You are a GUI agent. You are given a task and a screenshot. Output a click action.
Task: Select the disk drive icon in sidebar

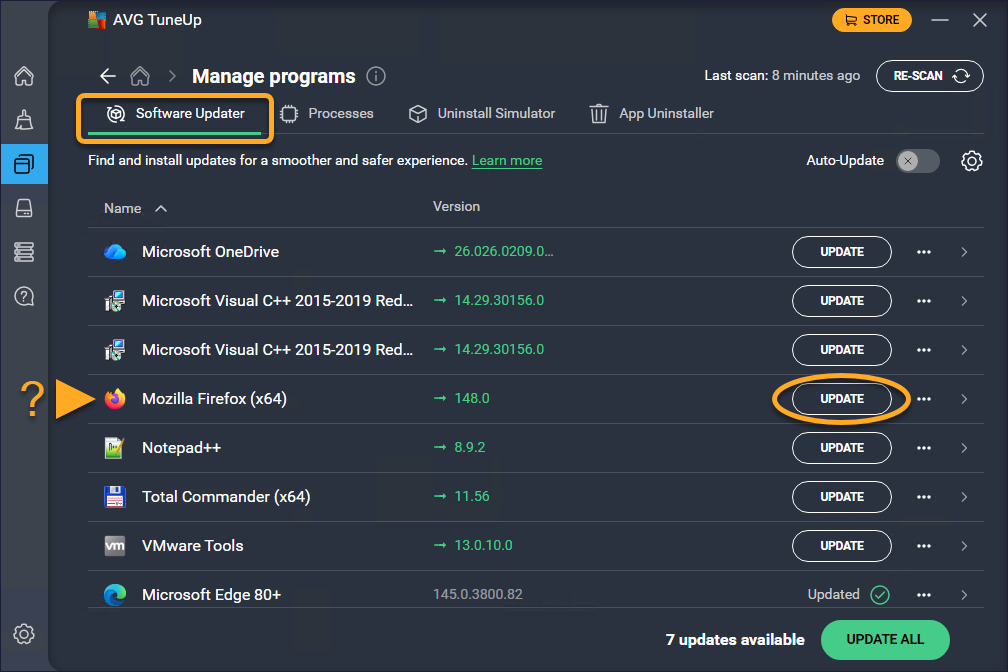tap(24, 208)
